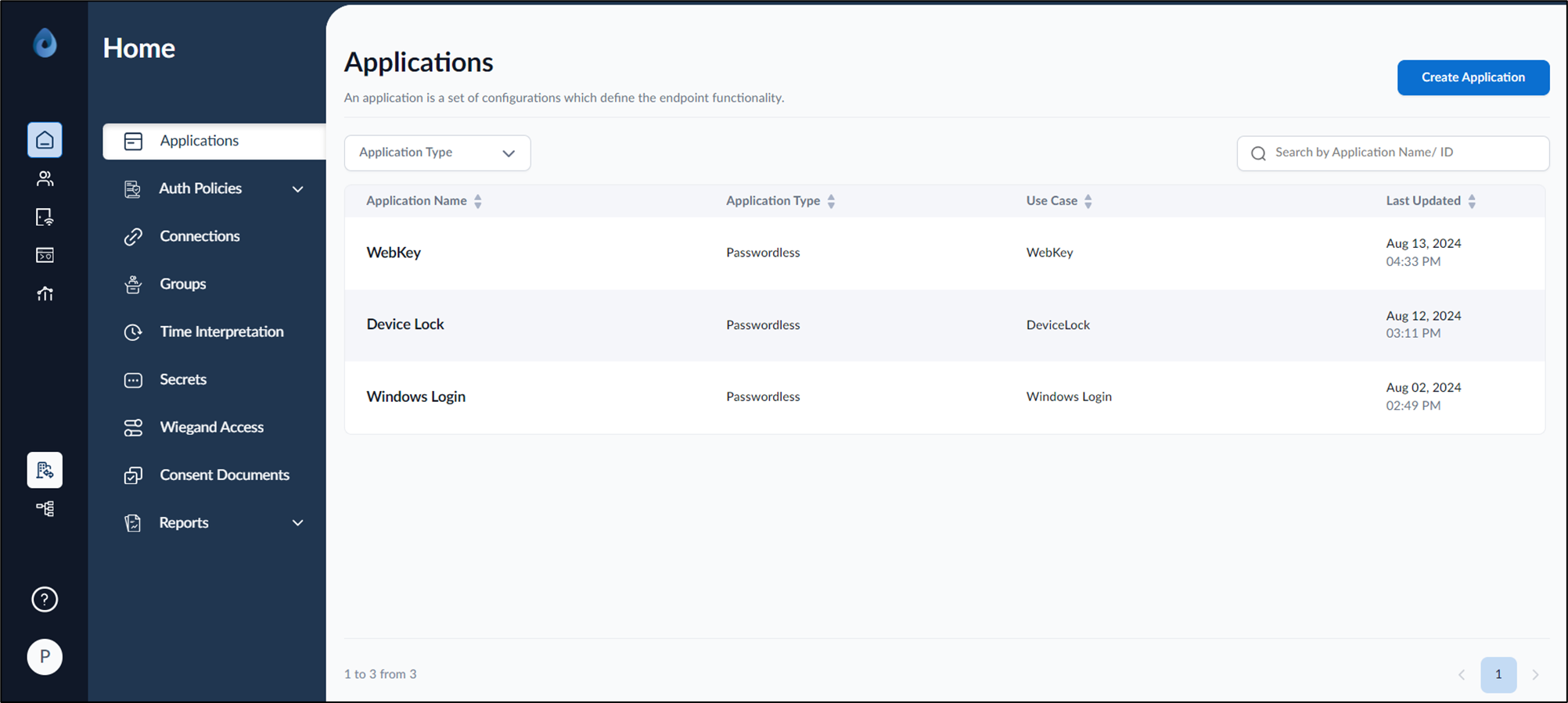Open the analytics chart icon in left rail
This screenshot has width=1568, height=703.
pyautogui.click(x=45, y=294)
